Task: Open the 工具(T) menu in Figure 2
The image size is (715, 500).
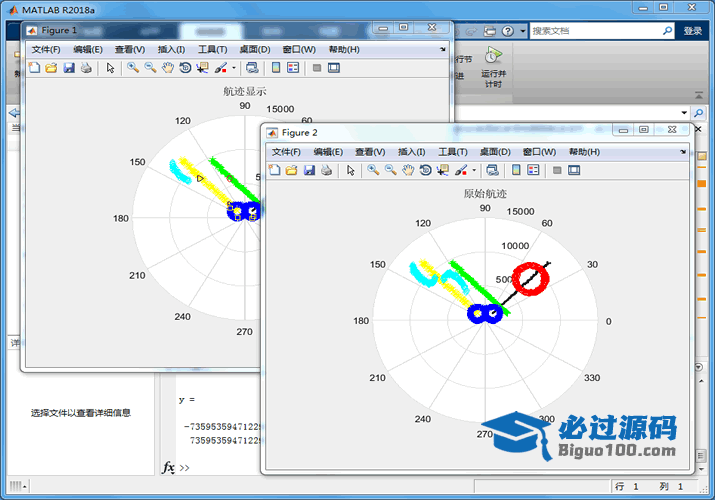Action: pyautogui.click(x=453, y=152)
